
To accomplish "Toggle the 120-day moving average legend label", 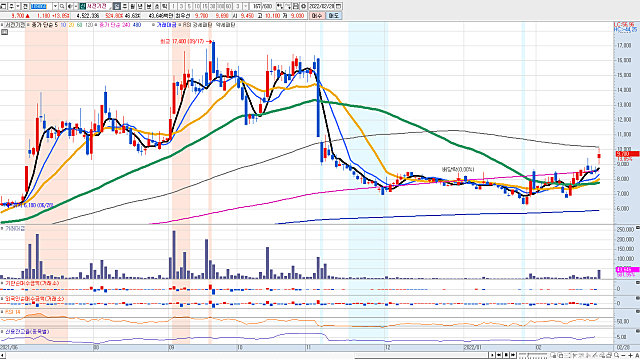I will pos(89,25).
